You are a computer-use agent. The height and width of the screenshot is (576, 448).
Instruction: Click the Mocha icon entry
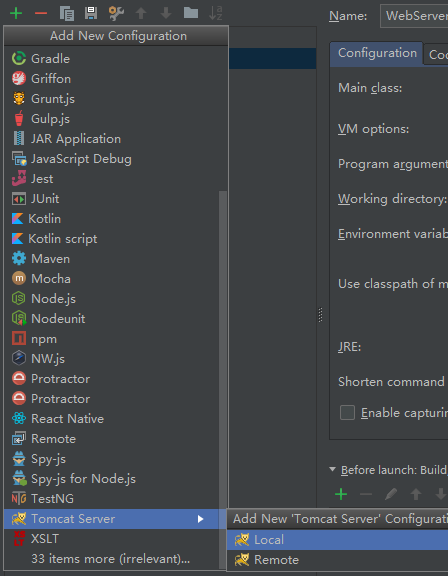coord(19,278)
